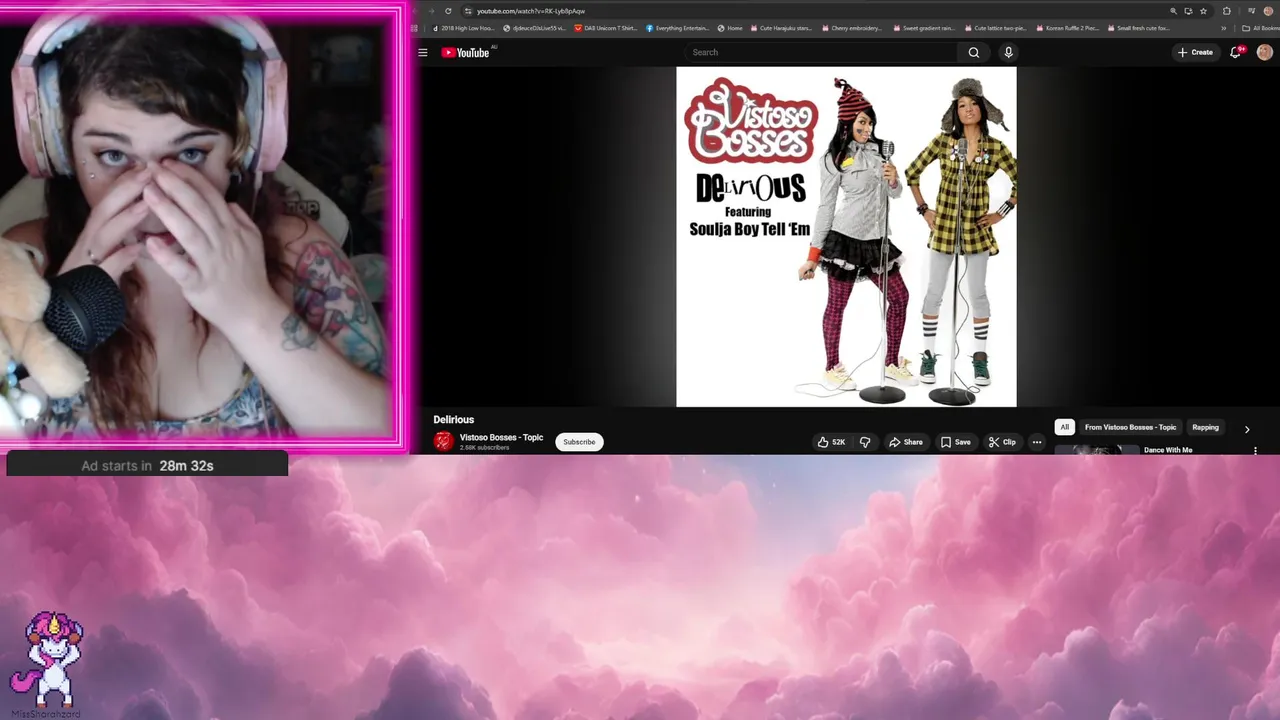1280x720 pixels.
Task: Open options for the 'Dance With Me' video
Action: pyautogui.click(x=1255, y=450)
